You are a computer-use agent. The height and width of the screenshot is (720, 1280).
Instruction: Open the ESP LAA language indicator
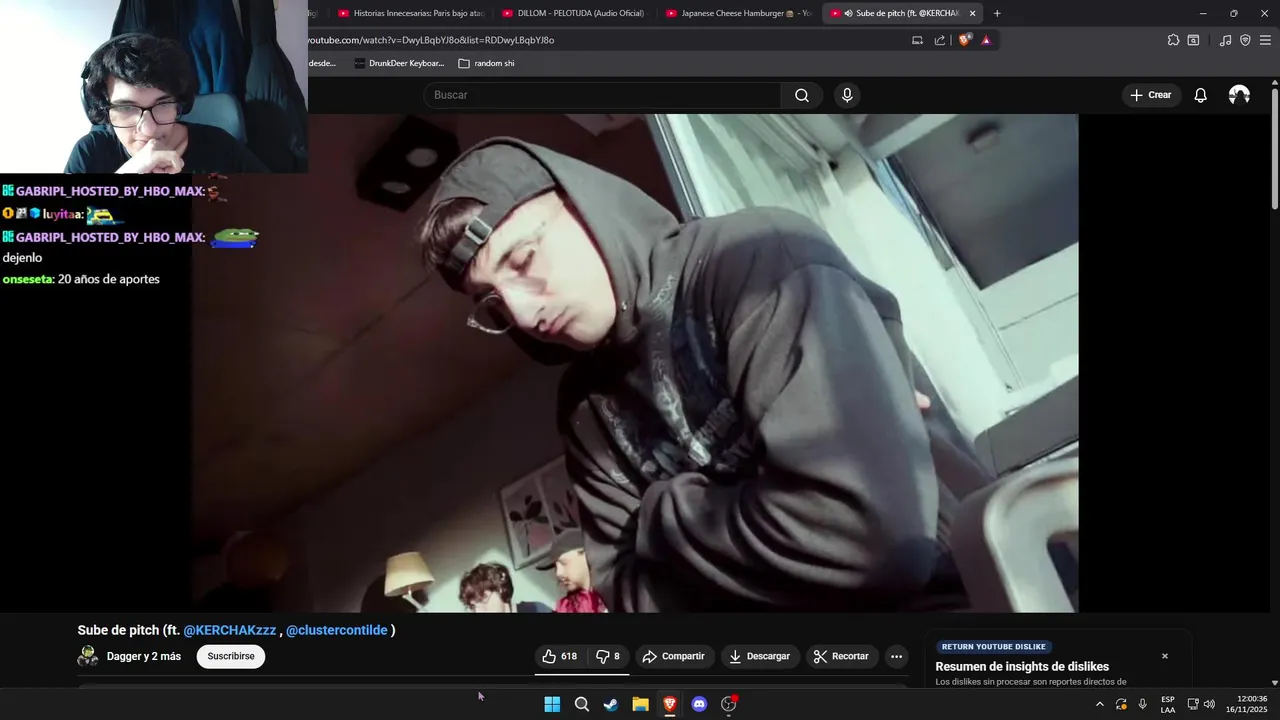coord(1168,704)
